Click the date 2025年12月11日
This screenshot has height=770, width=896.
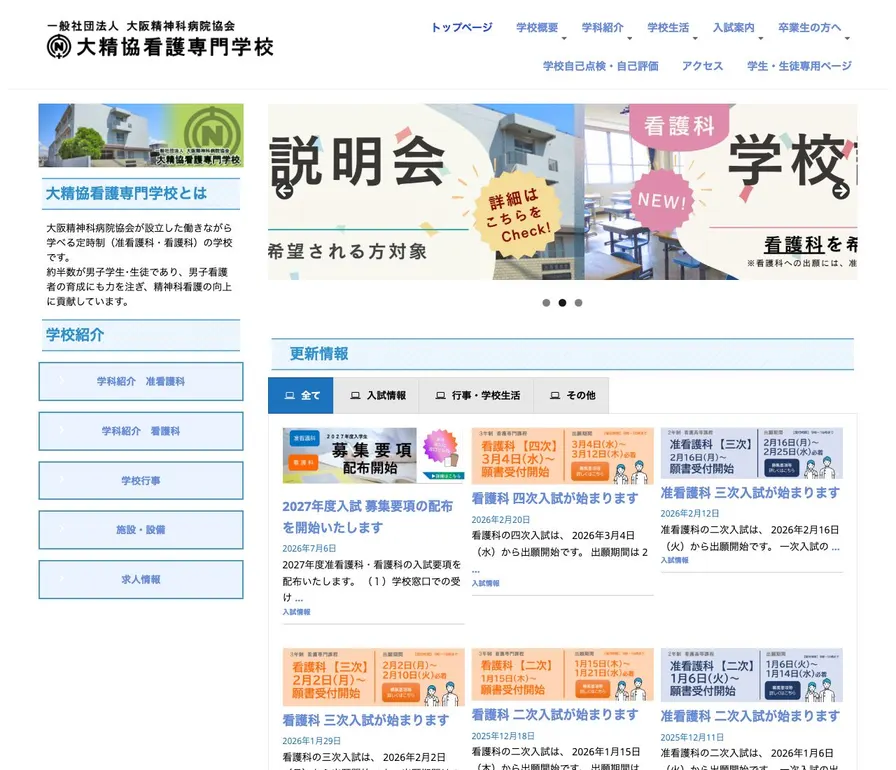[692, 737]
